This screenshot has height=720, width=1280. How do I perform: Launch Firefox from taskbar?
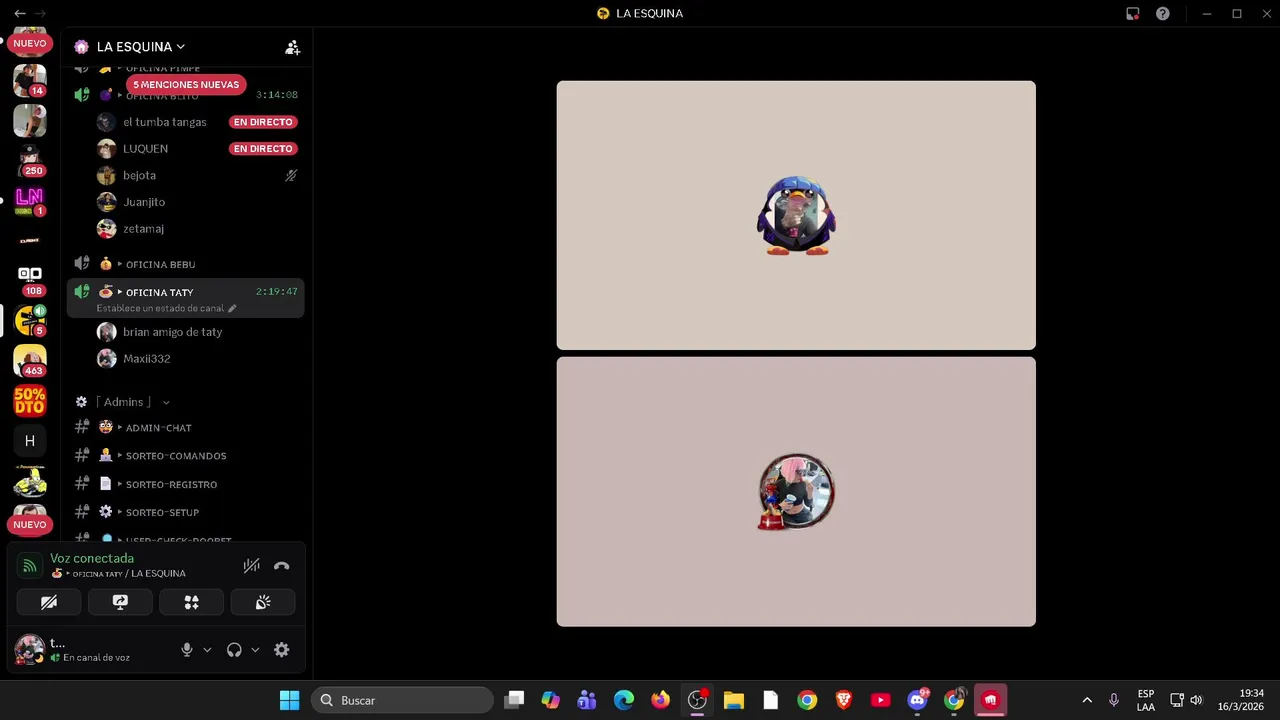coord(660,700)
